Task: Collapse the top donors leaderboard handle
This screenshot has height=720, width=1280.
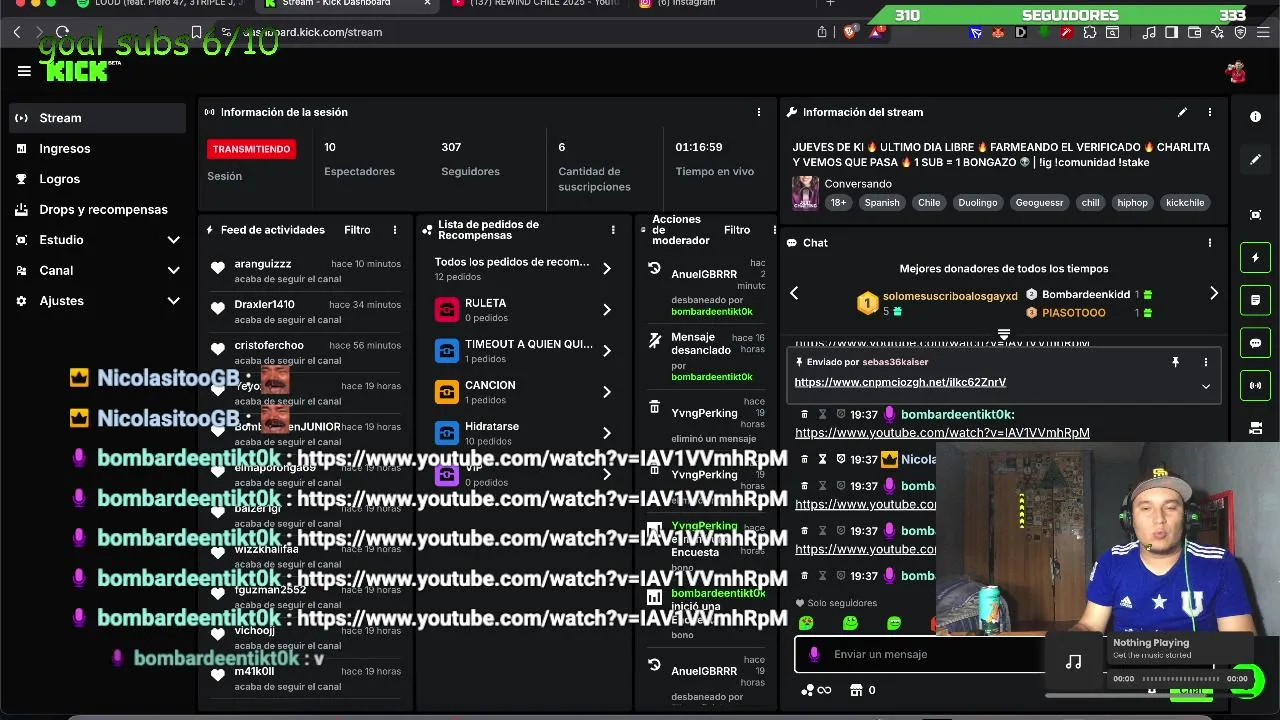Action: 1004,334
